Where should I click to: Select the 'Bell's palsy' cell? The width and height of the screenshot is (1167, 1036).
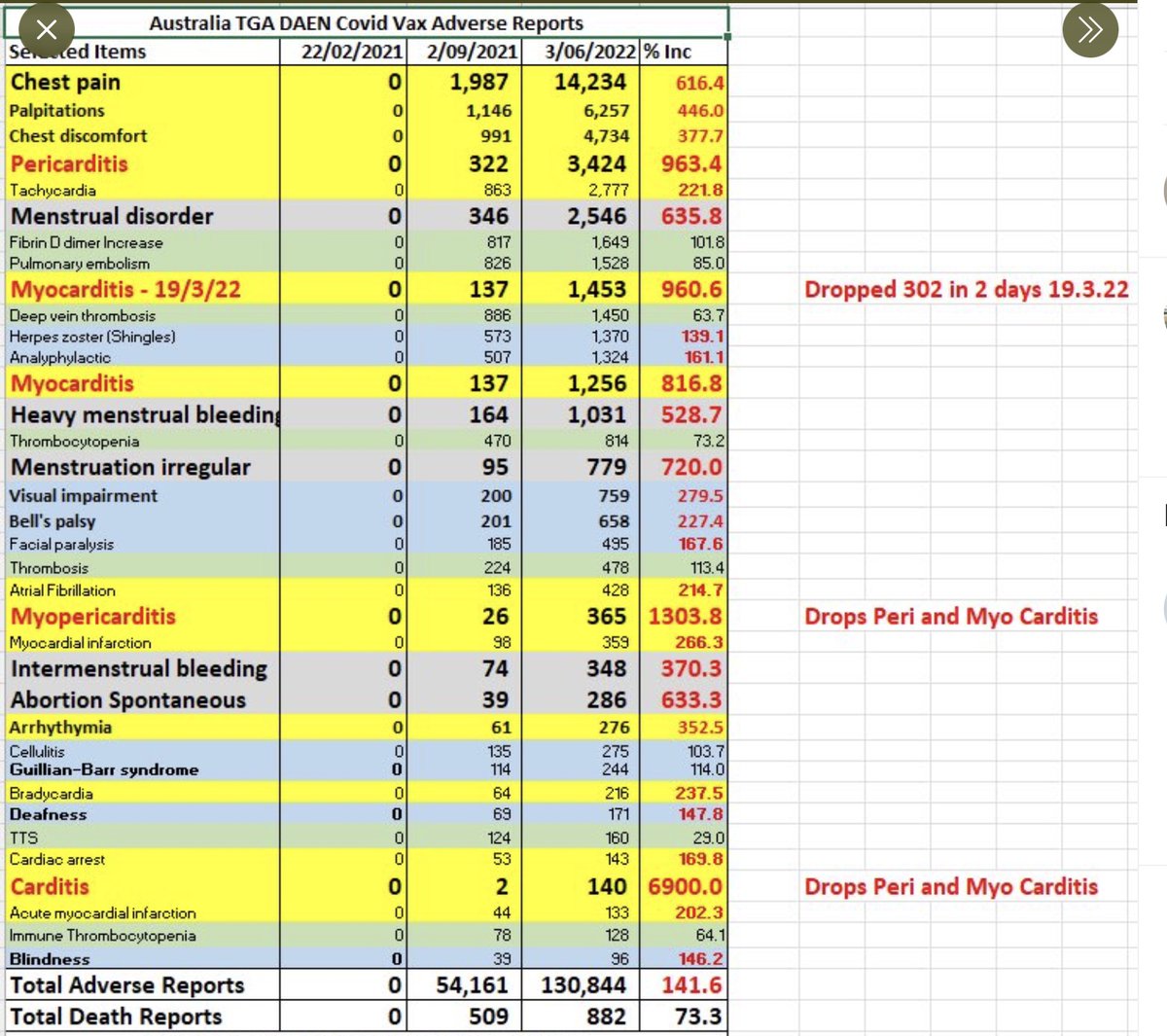coord(53,521)
